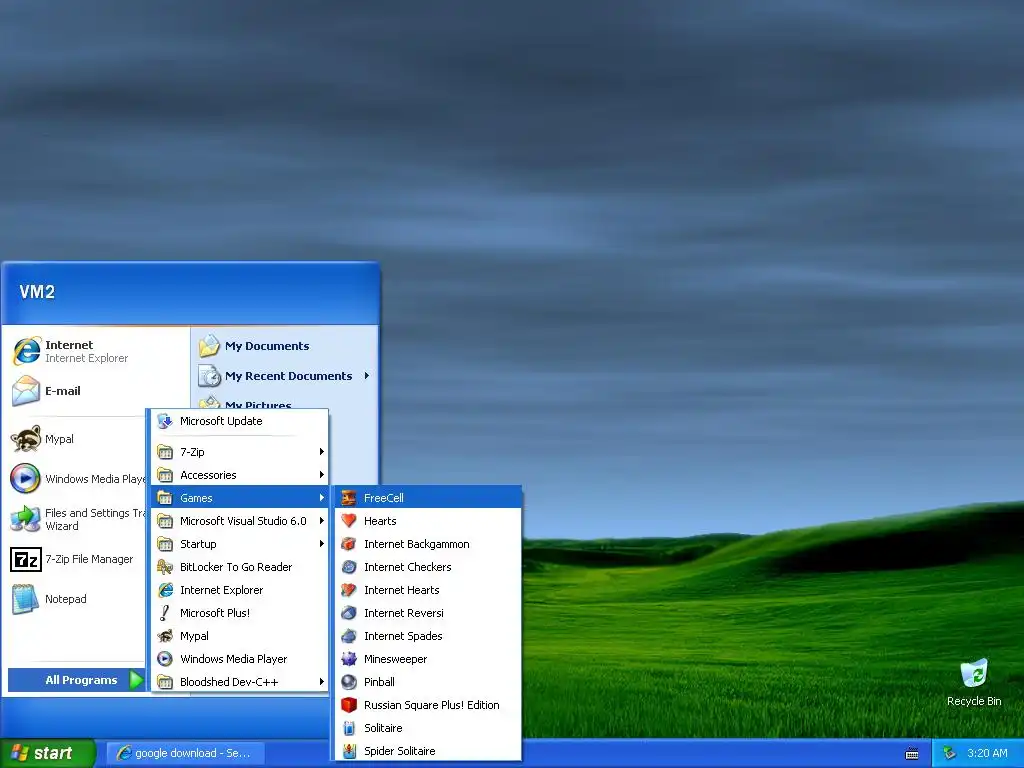The width and height of the screenshot is (1024, 768).
Task: Click the Spider Solitaire icon
Action: [349, 751]
